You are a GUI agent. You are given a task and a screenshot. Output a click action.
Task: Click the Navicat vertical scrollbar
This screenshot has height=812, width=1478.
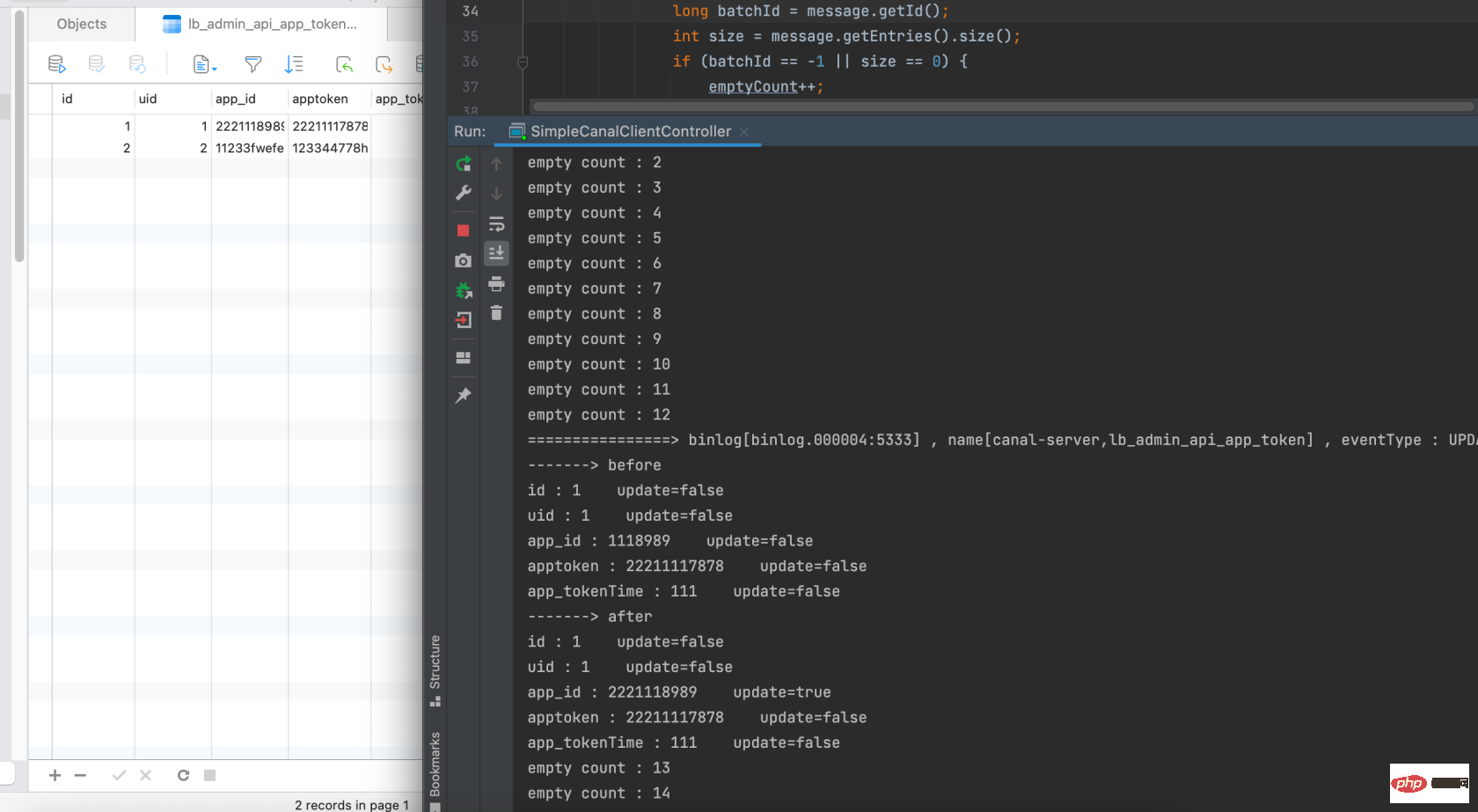pos(19,136)
